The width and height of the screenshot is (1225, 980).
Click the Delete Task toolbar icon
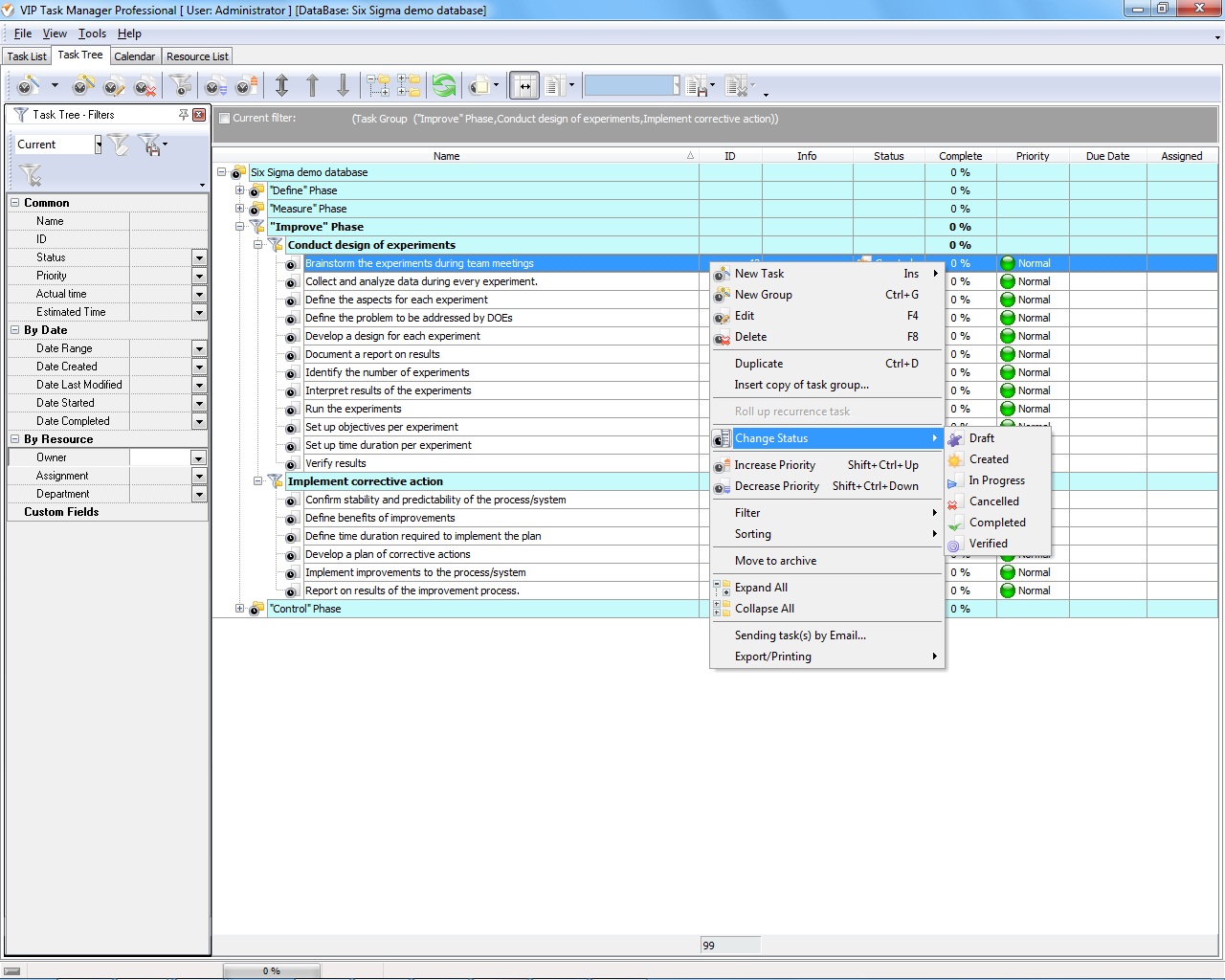(x=145, y=86)
